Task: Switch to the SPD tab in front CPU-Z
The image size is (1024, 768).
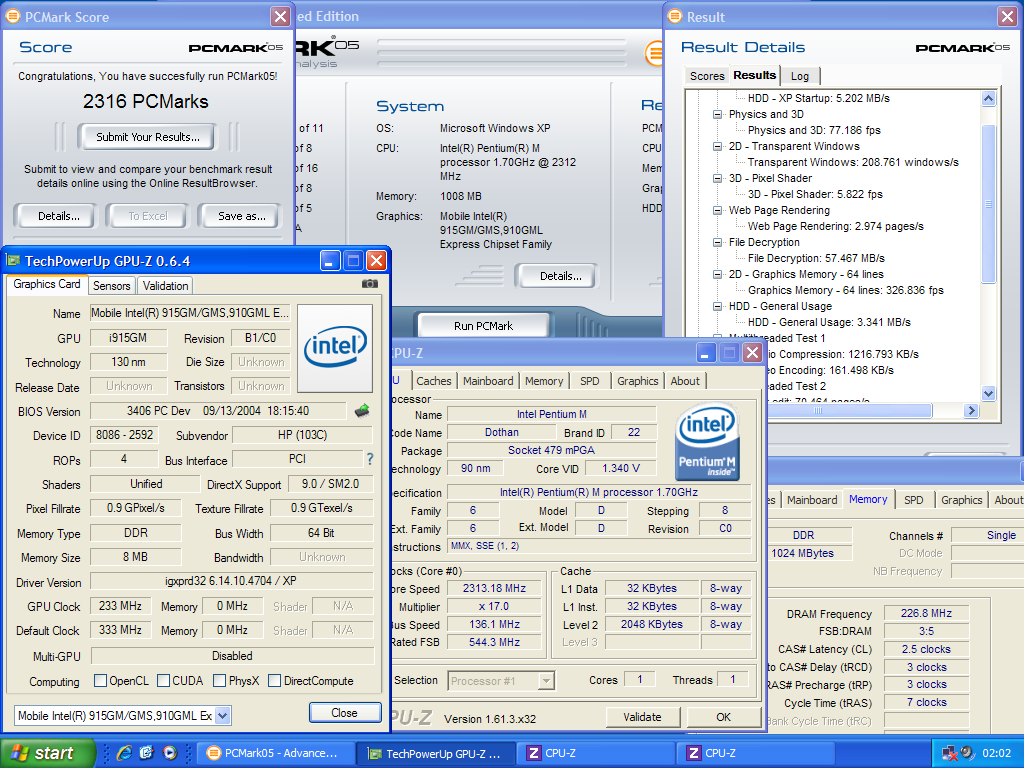Action: point(590,381)
